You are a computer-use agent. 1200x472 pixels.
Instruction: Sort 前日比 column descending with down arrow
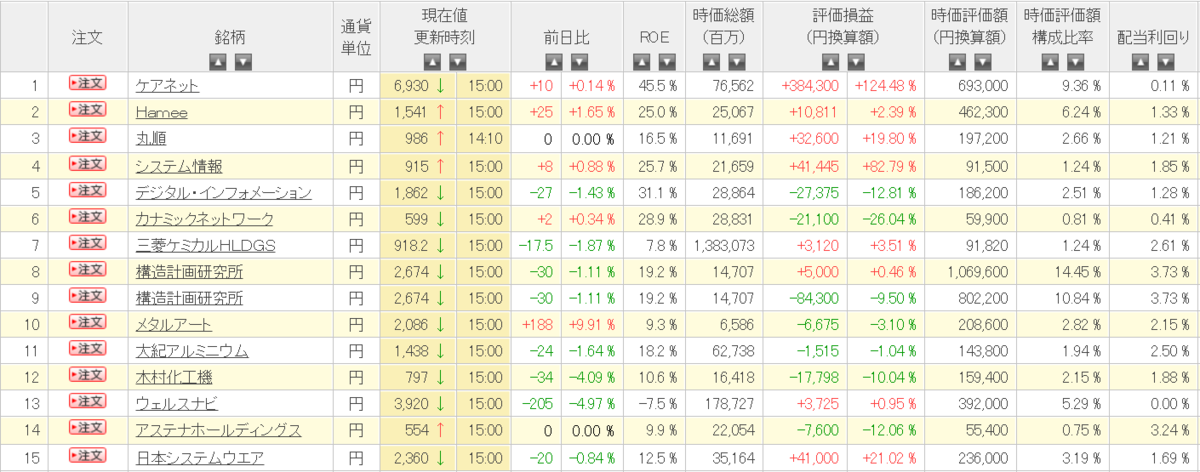579,62
